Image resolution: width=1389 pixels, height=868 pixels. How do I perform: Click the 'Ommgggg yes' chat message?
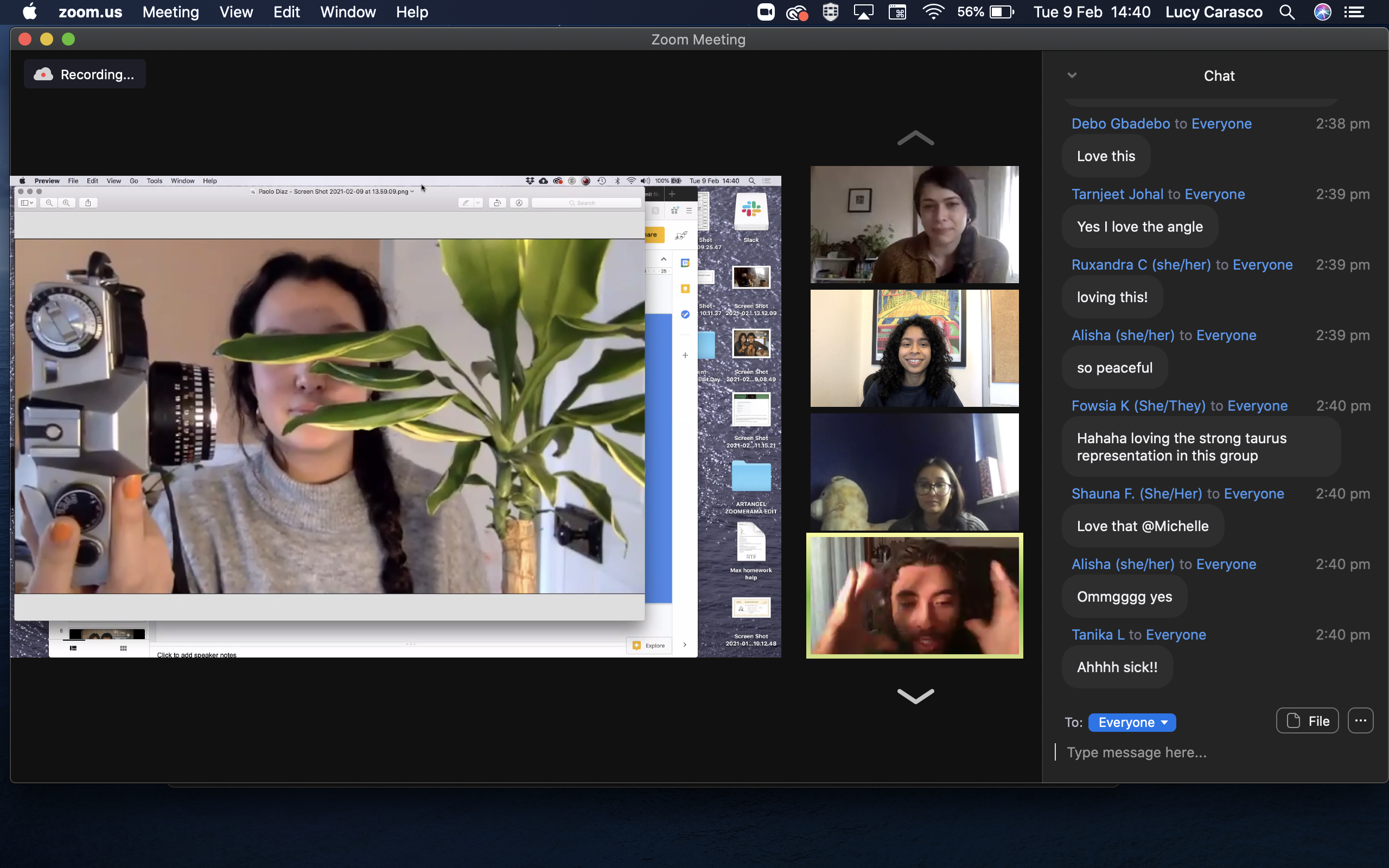[1124, 597]
